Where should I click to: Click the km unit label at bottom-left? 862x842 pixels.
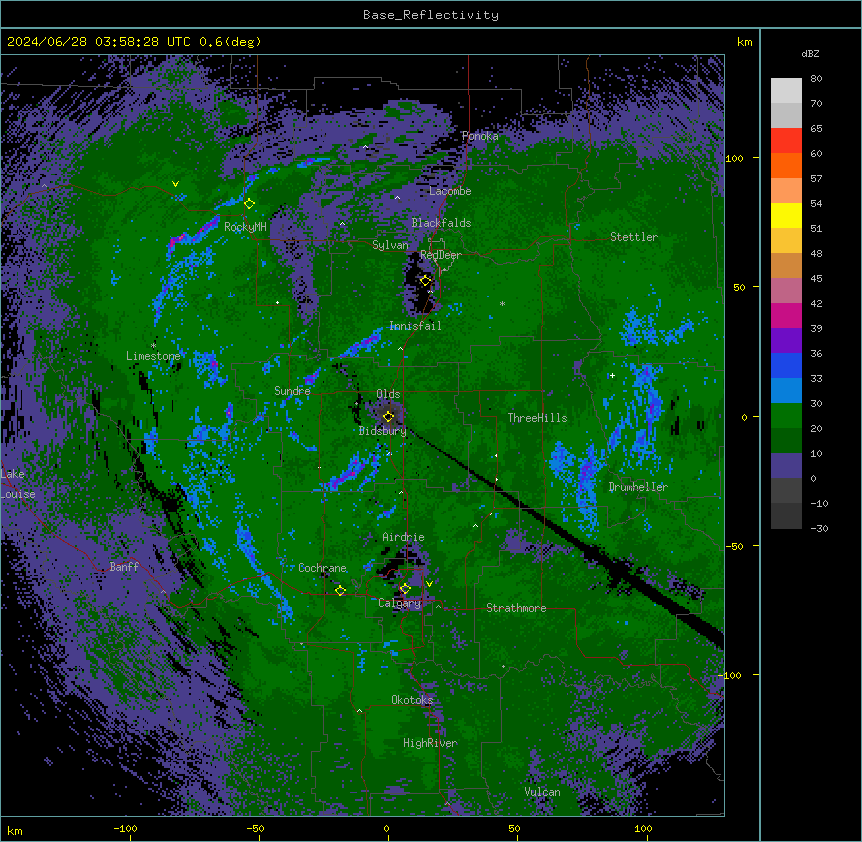(x=15, y=831)
